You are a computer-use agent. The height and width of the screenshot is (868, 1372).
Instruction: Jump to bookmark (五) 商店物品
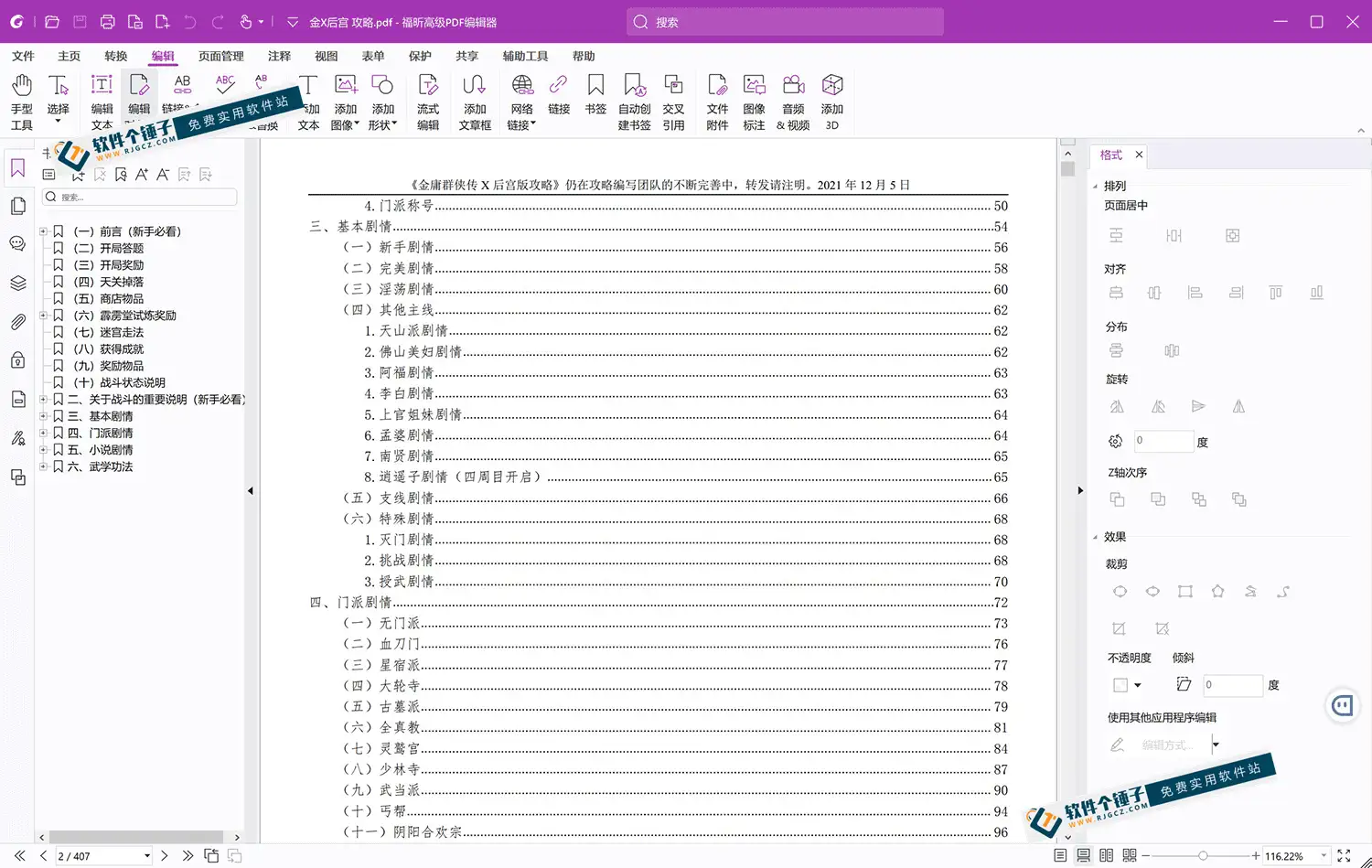pos(121,299)
